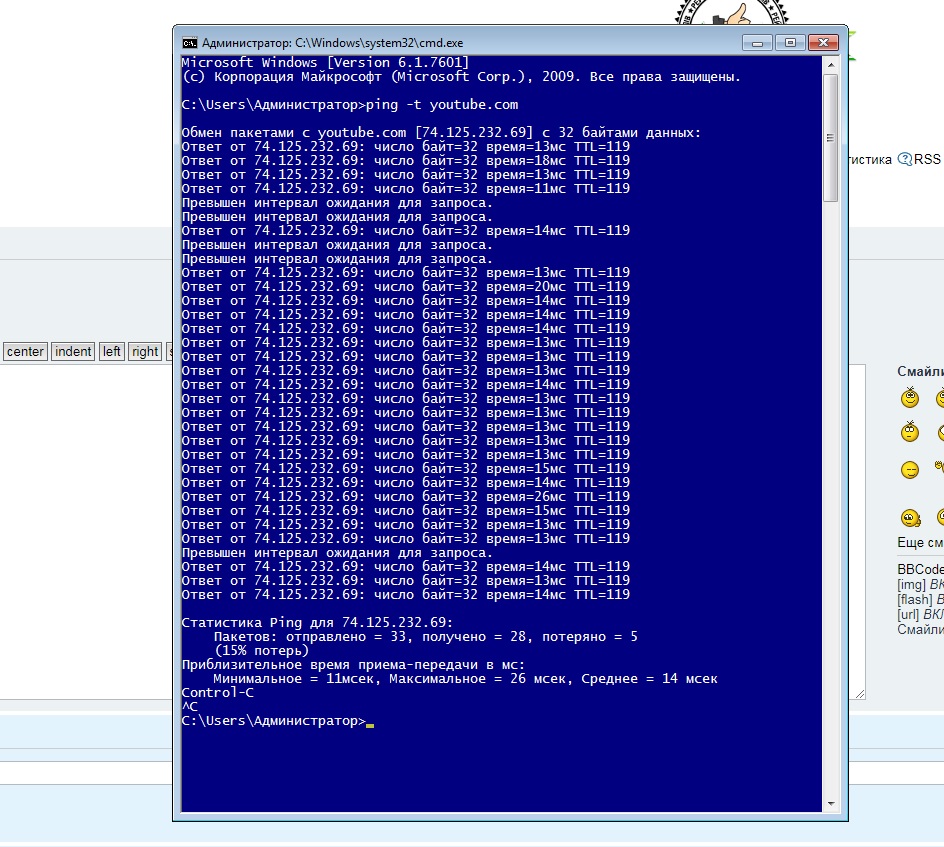Click the console vertical scrollbar thumb
This screenshot has width=944, height=847.
pyautogui.click(x=831, y=138)
